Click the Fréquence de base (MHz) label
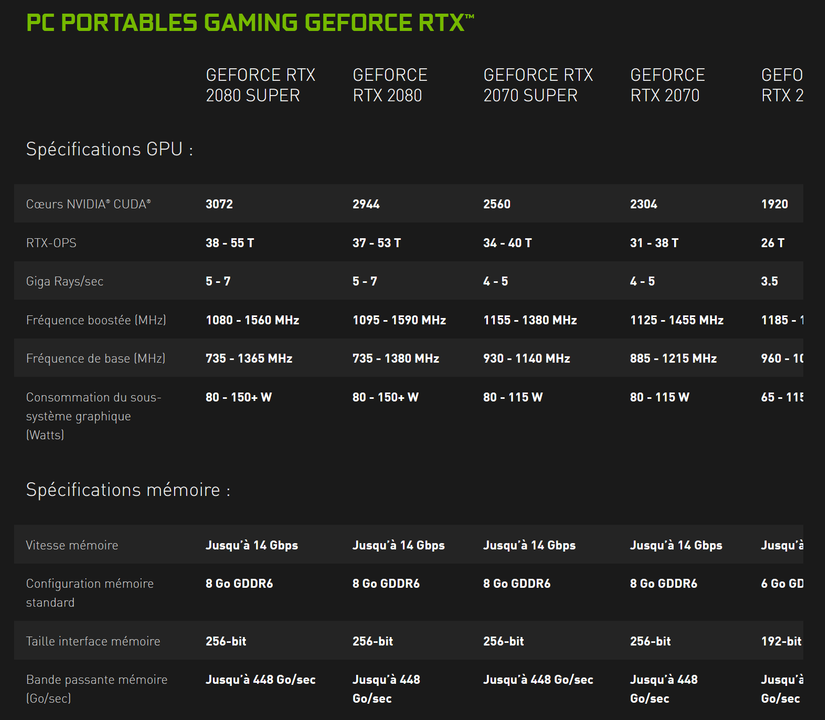Screen dimensions: 825x720 click(x=96, y=358)
